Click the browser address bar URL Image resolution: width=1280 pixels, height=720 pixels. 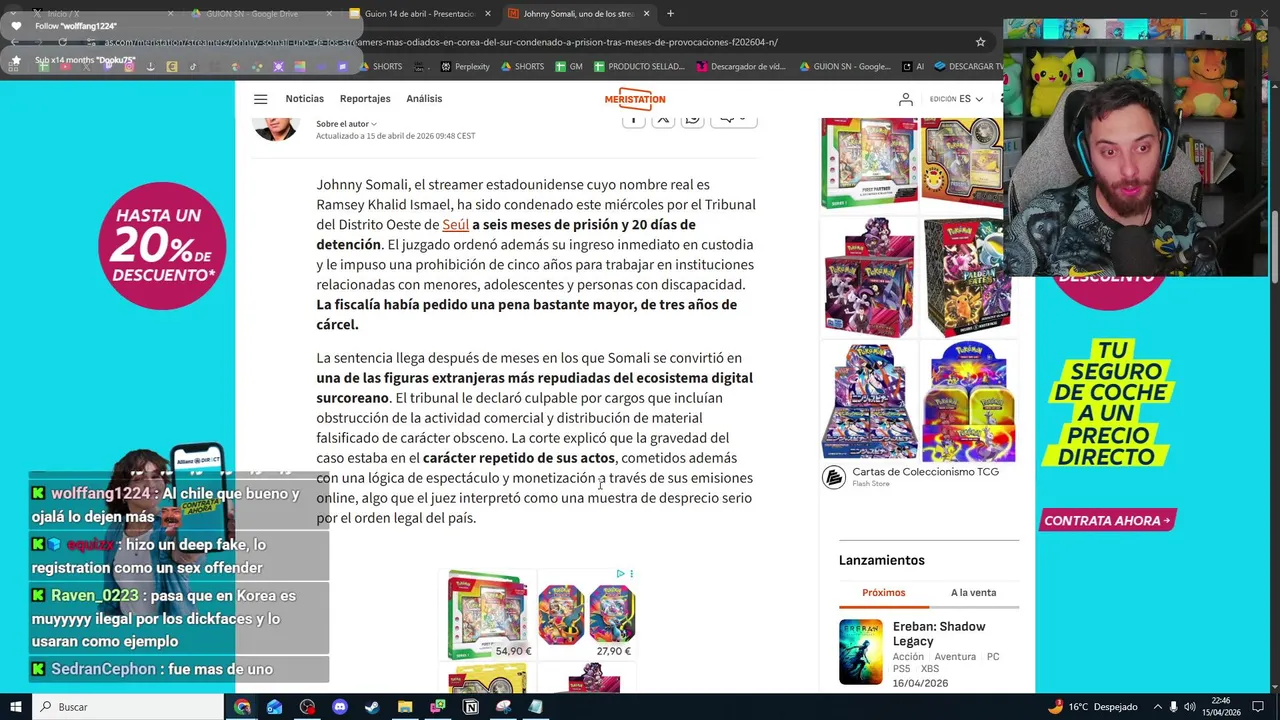click(x=440, y=42)
